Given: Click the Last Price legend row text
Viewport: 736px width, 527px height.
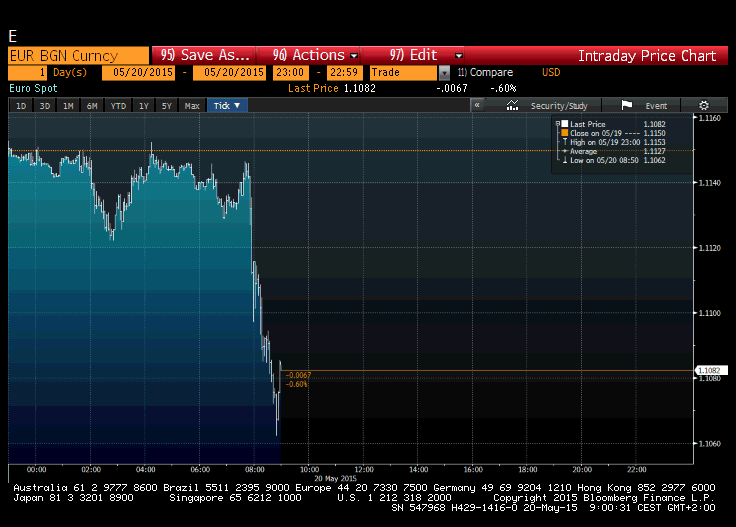Looking at the screenshot, I should [x=588, y=124].
